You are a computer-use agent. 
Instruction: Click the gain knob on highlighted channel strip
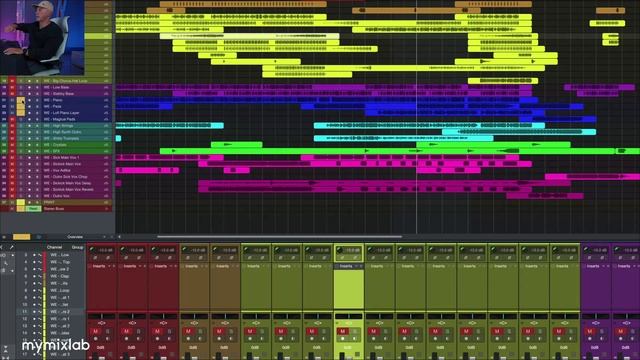click(340, 250)
